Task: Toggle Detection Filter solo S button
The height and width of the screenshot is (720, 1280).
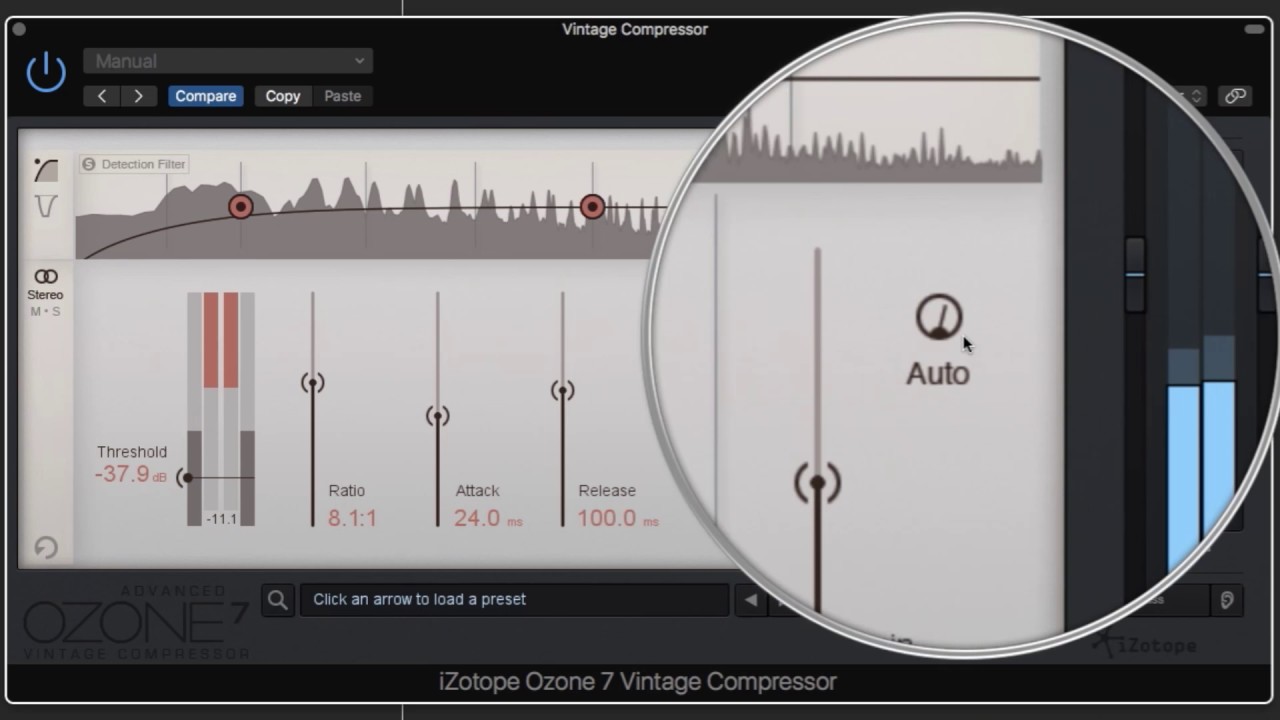Action: tap(88, 164)
